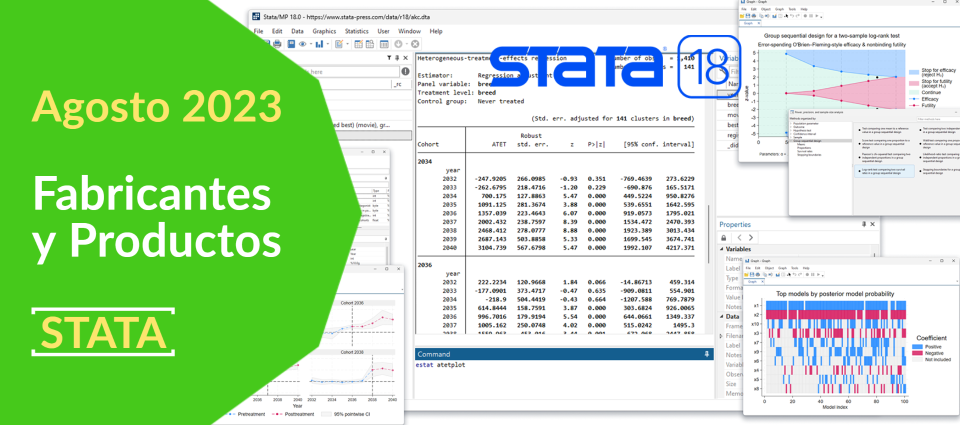This screenshot has width=960, height=425.
Task: Open the Variables Manager toolbar icon
Action: (x=384, y=43)
